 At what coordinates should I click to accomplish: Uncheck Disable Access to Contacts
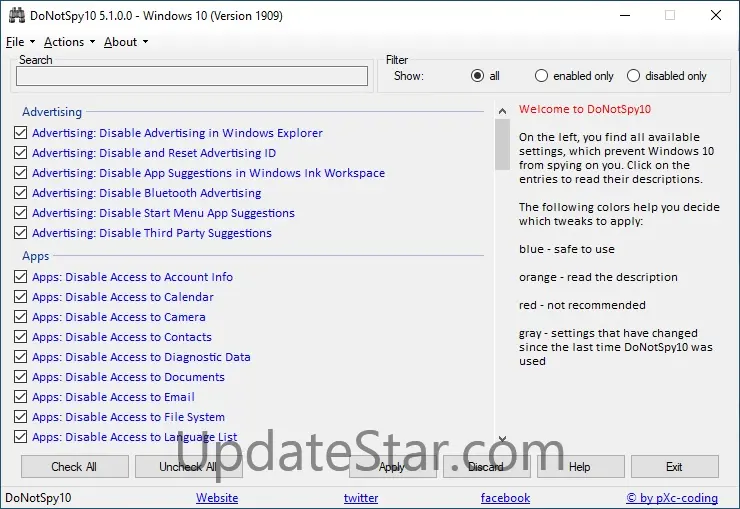[x=20, y=337]
